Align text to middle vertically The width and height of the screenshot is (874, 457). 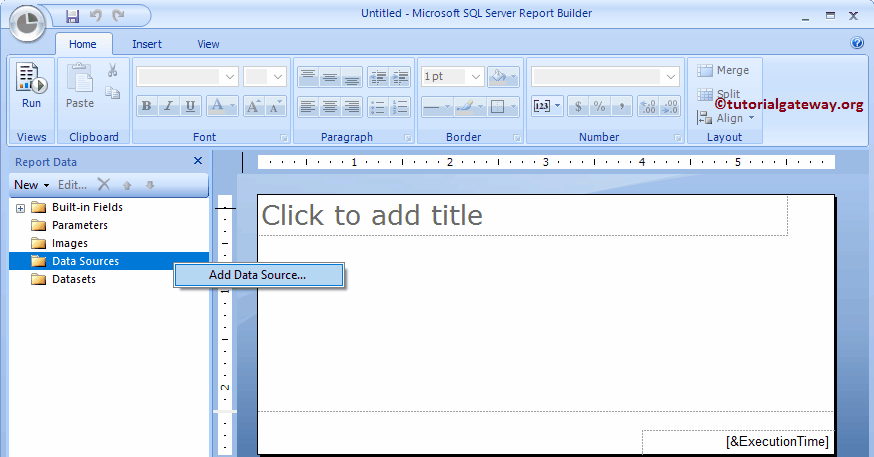point(329,77)
